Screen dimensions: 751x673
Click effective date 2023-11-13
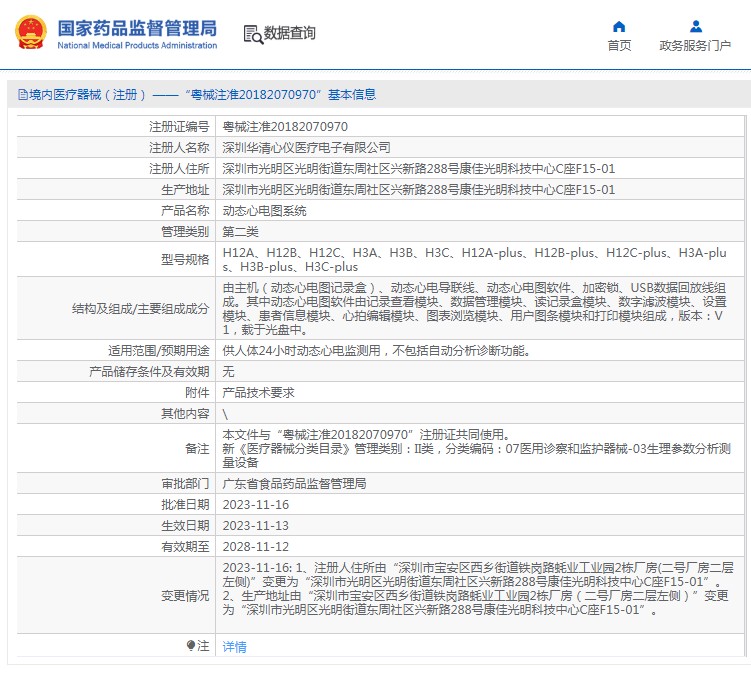pos(256,526)
